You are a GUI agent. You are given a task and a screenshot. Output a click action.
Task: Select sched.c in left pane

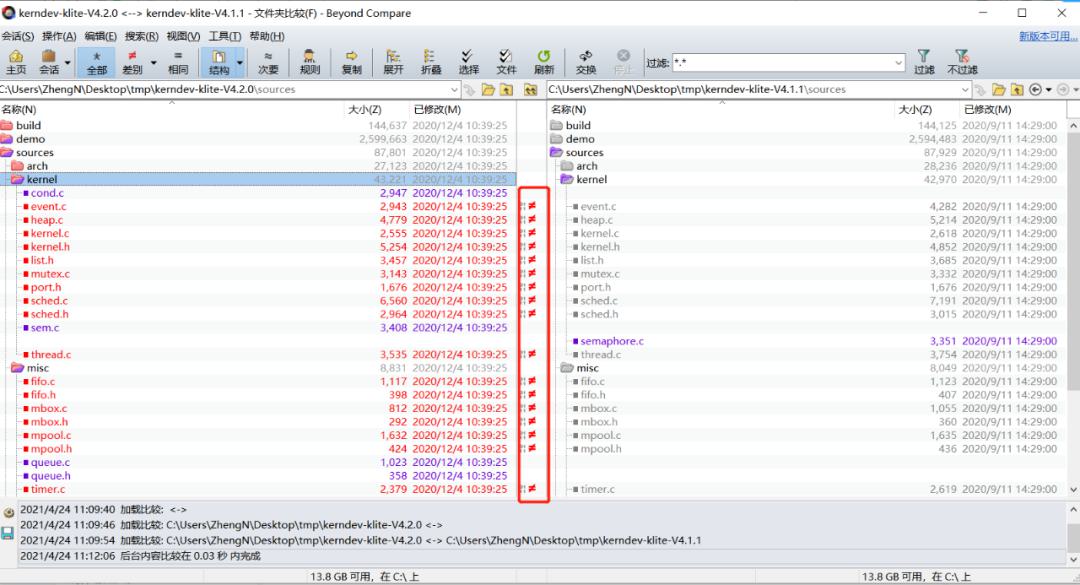click(49, 300)
